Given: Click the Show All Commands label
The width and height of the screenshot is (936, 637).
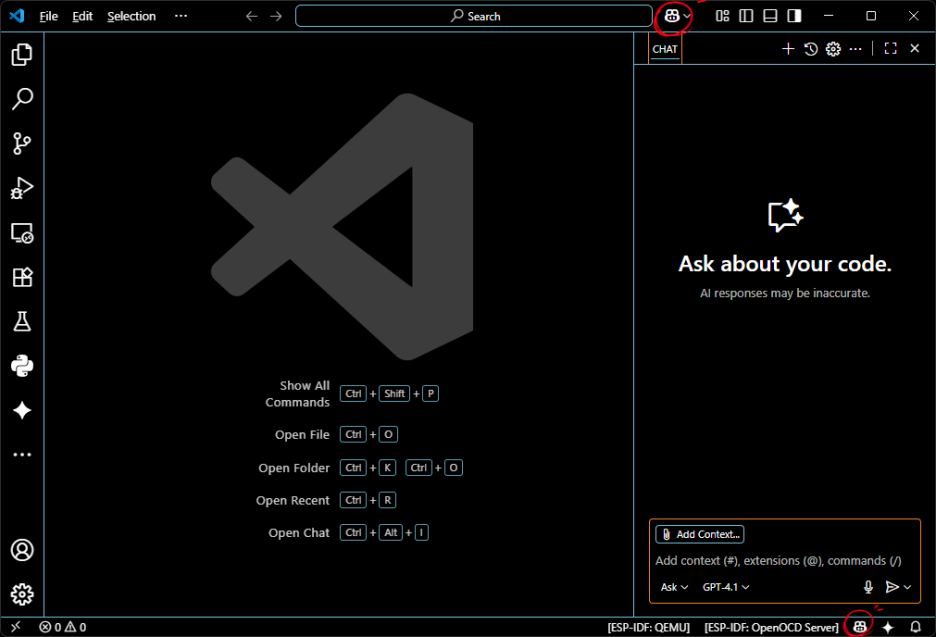Looking at the screenshot, I should coord(297,393).
